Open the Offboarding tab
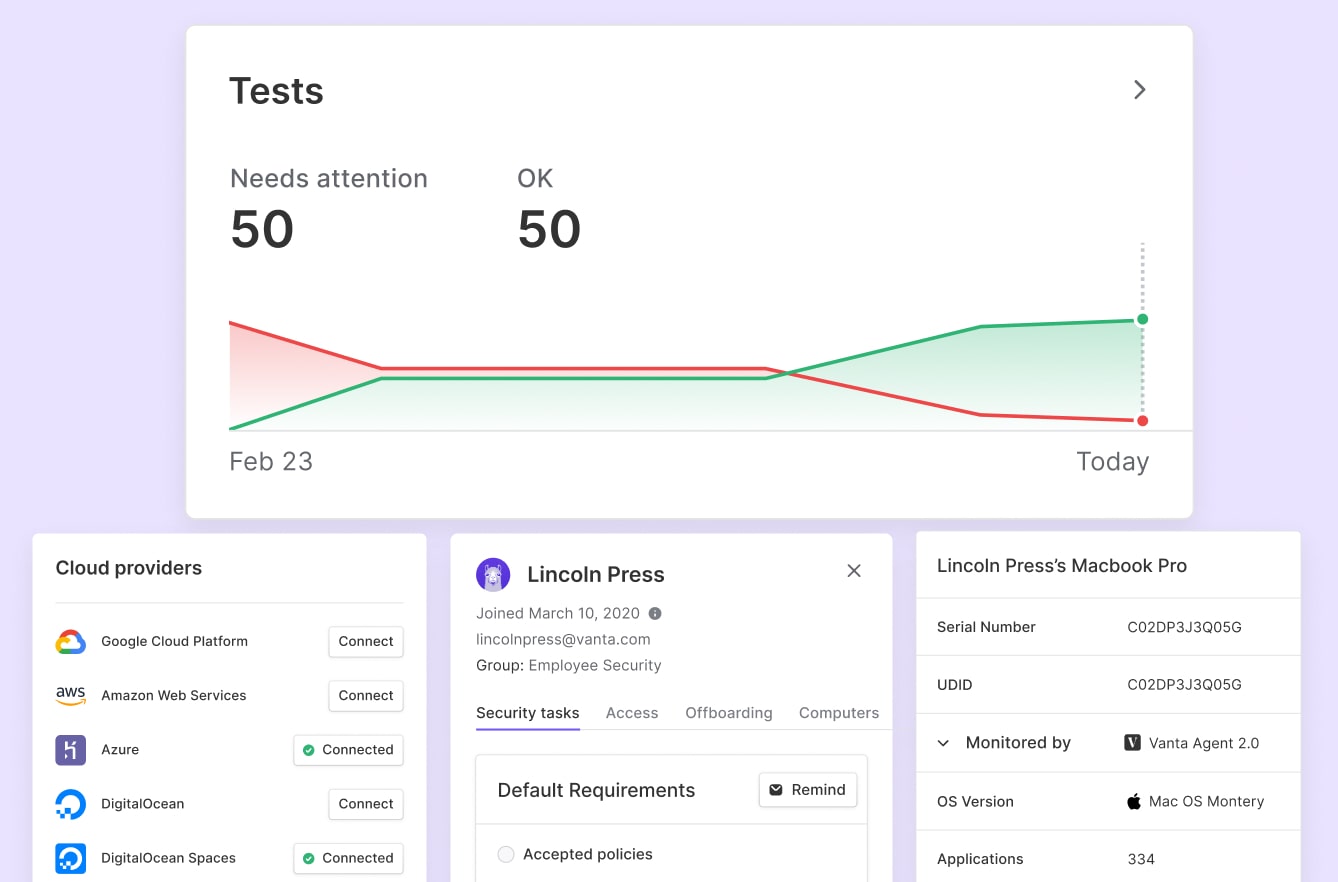Screen dimensions: 1338x882 (728, 713)
